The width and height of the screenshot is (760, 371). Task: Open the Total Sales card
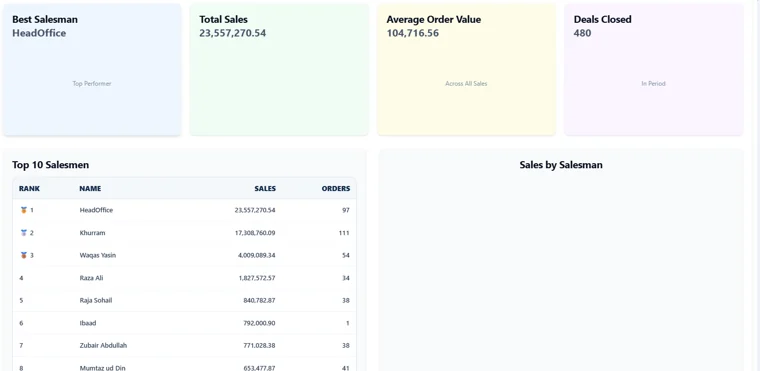click(x=279, y=70)
